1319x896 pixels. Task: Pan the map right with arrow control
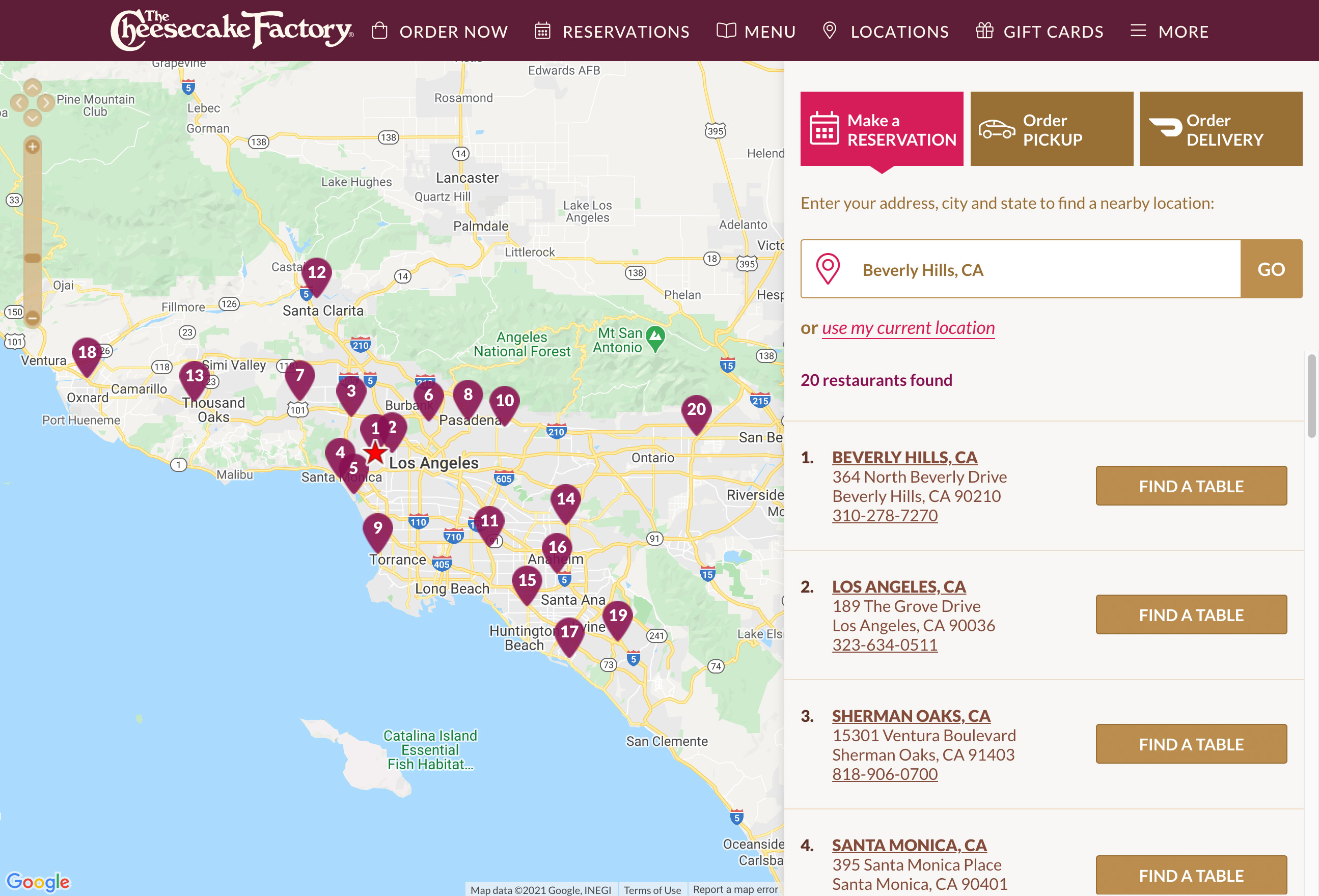point(46,103)
